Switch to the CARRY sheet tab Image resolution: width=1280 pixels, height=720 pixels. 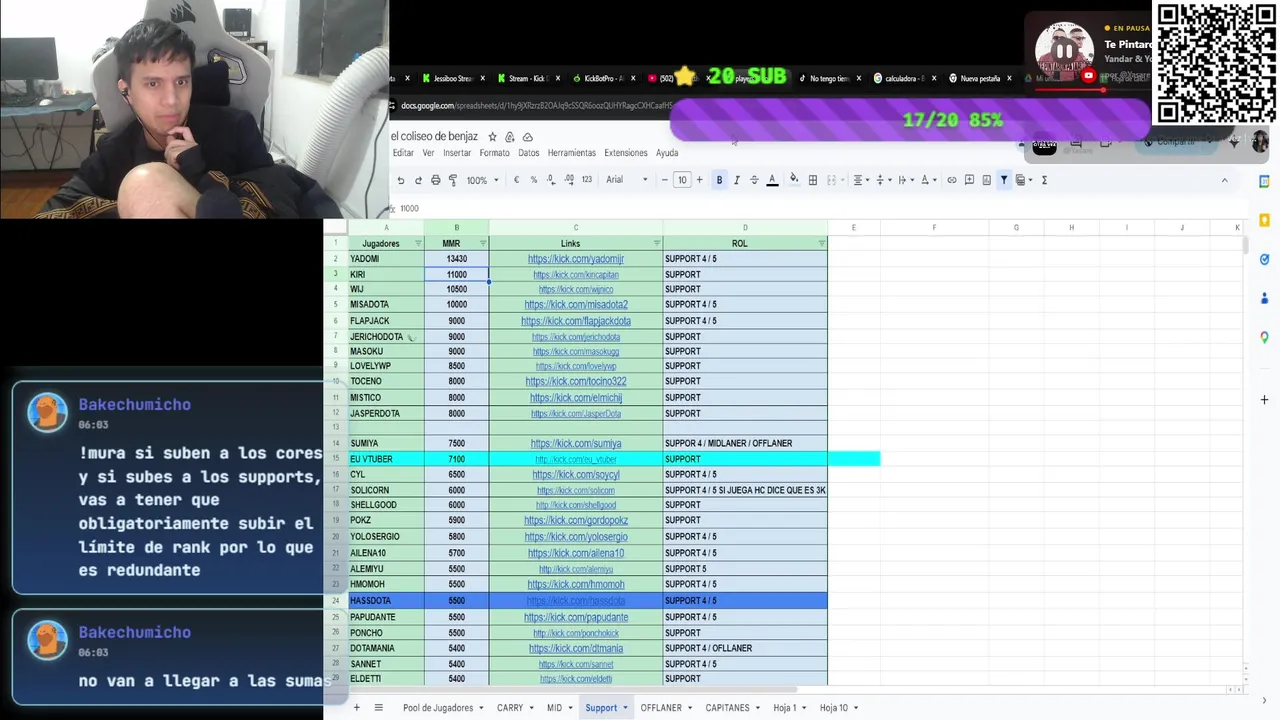coord(510,708)
